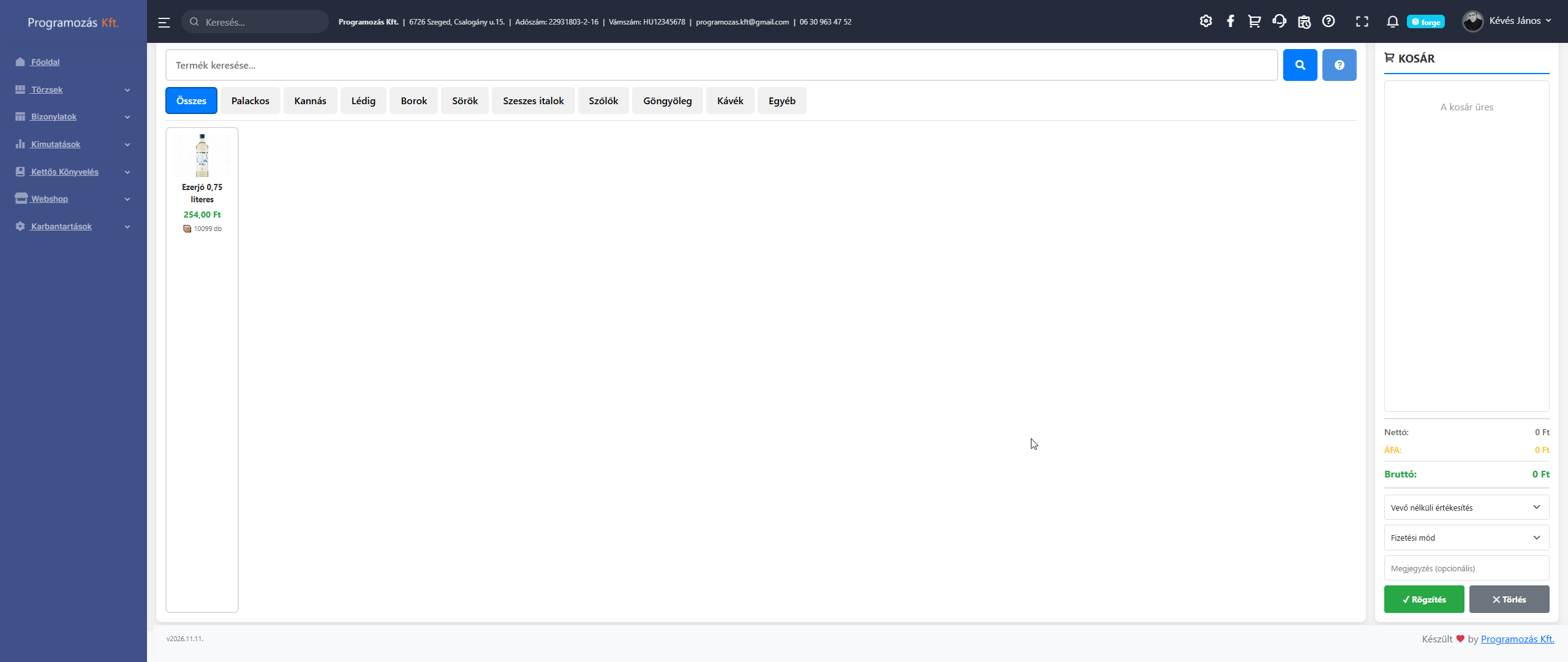
Task: Expand the Törzsek sidebar menu
Action: [73, 89]
